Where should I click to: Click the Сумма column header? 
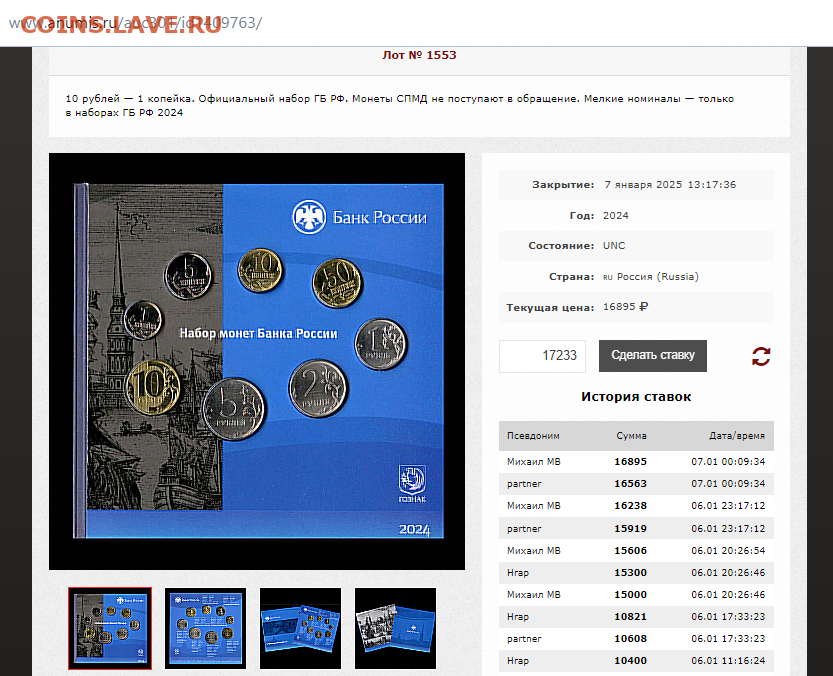[x=631, y=436]
